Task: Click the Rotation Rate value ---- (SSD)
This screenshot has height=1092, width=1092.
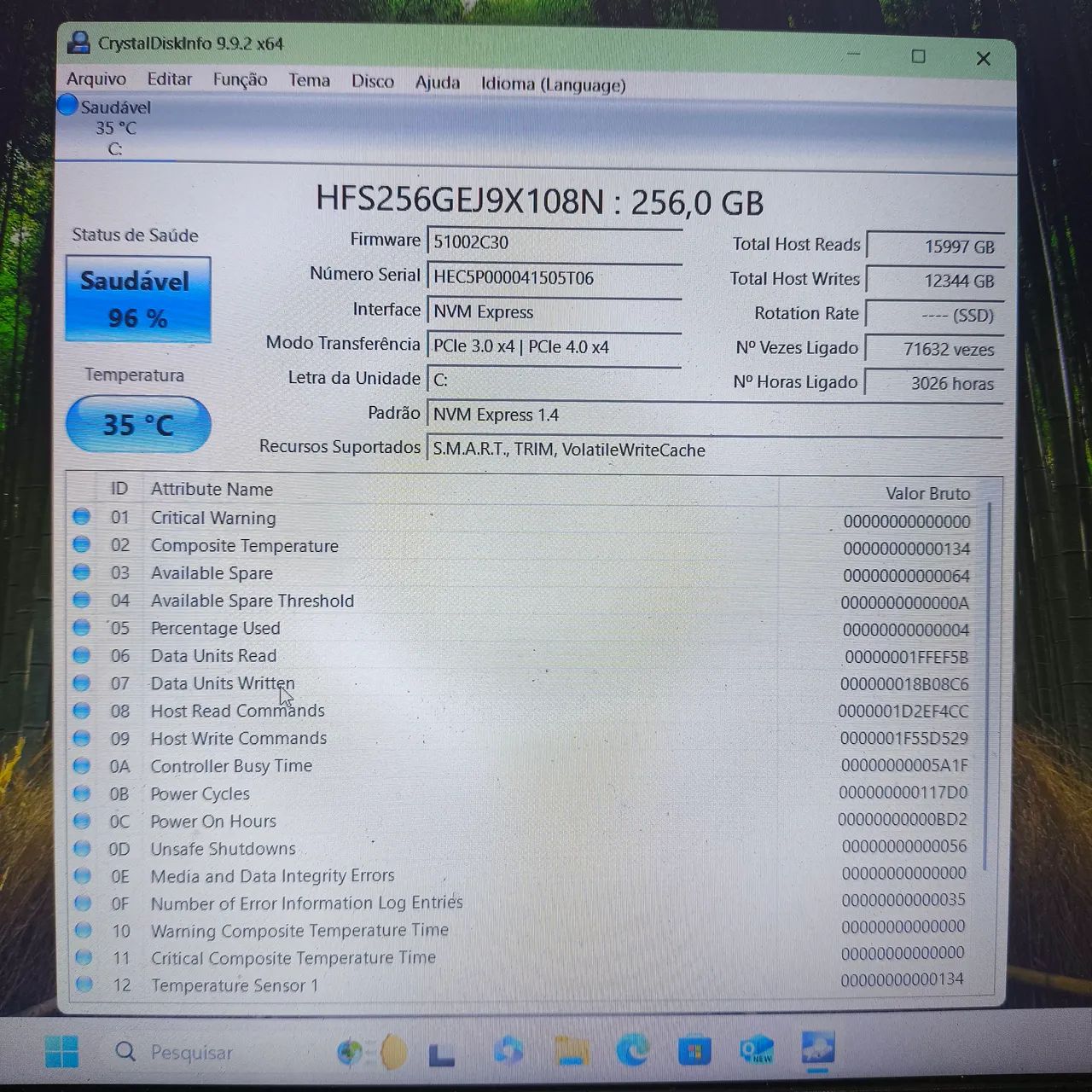Action: coord(935,315)
